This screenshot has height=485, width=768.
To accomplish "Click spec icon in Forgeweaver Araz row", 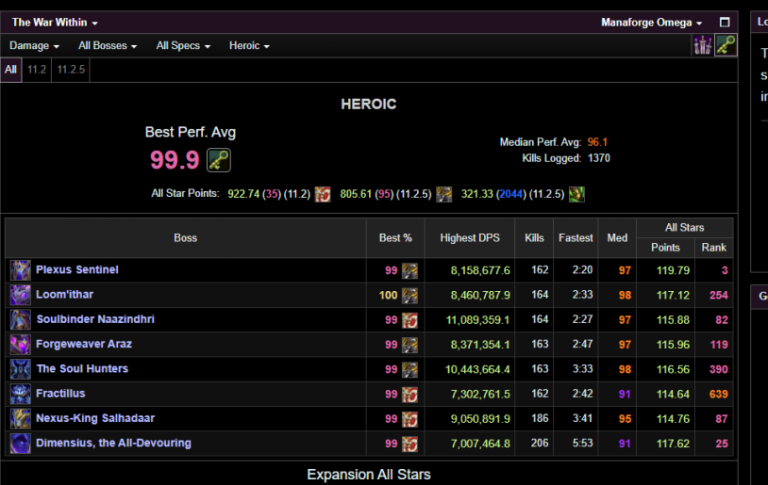I will coord(410,345).
